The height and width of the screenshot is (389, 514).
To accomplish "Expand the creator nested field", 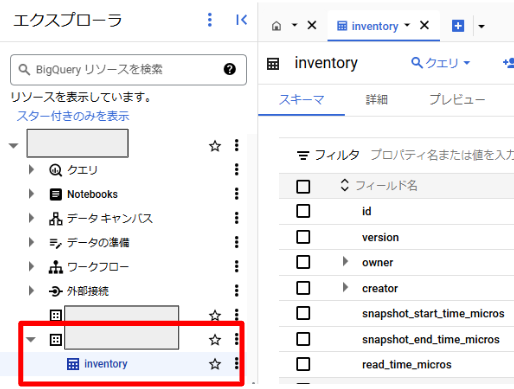I will pyautogui.click(x=345, y=287).
